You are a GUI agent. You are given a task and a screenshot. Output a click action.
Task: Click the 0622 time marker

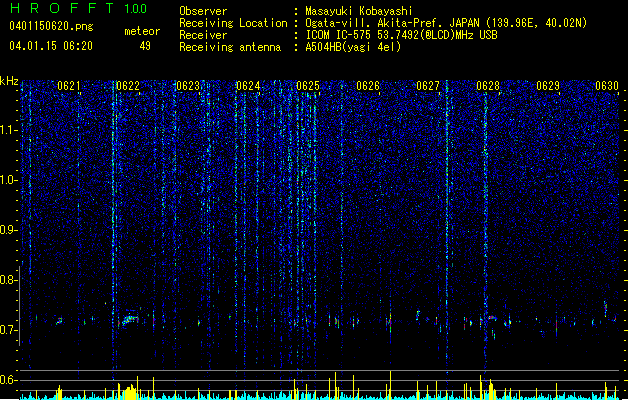(x=128, y=86)
